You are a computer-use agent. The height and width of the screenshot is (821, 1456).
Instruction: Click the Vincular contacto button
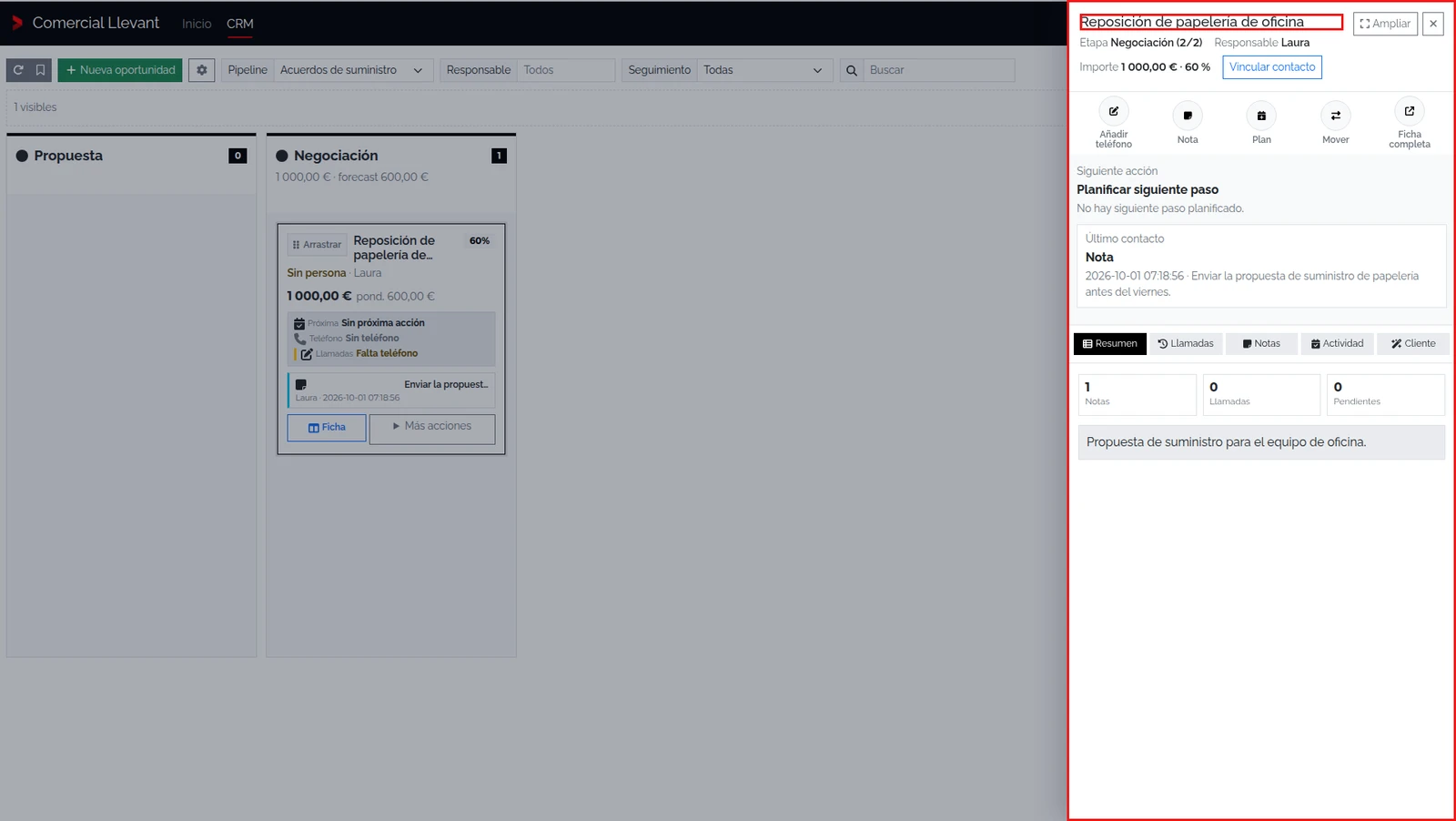click(x=1272, y=66)
